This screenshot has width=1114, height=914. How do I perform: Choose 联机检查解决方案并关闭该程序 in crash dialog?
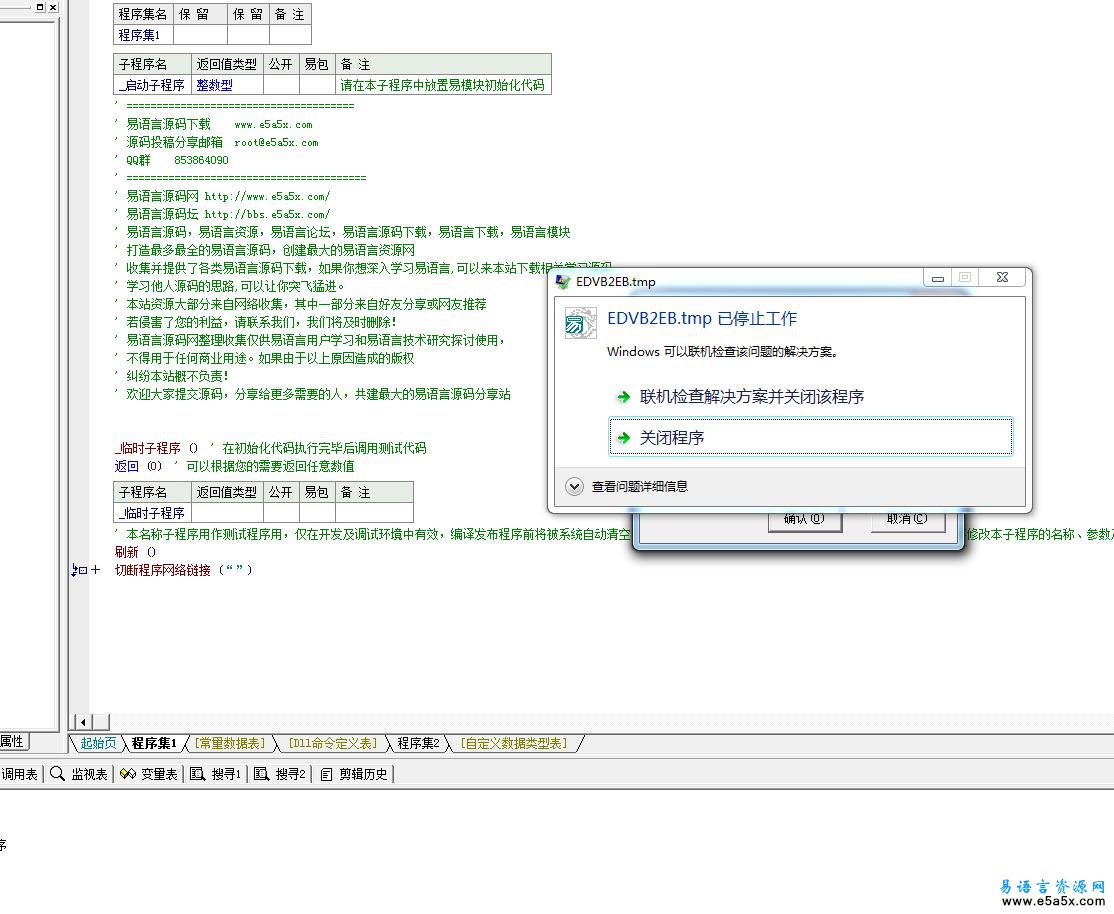click(810, 397)
